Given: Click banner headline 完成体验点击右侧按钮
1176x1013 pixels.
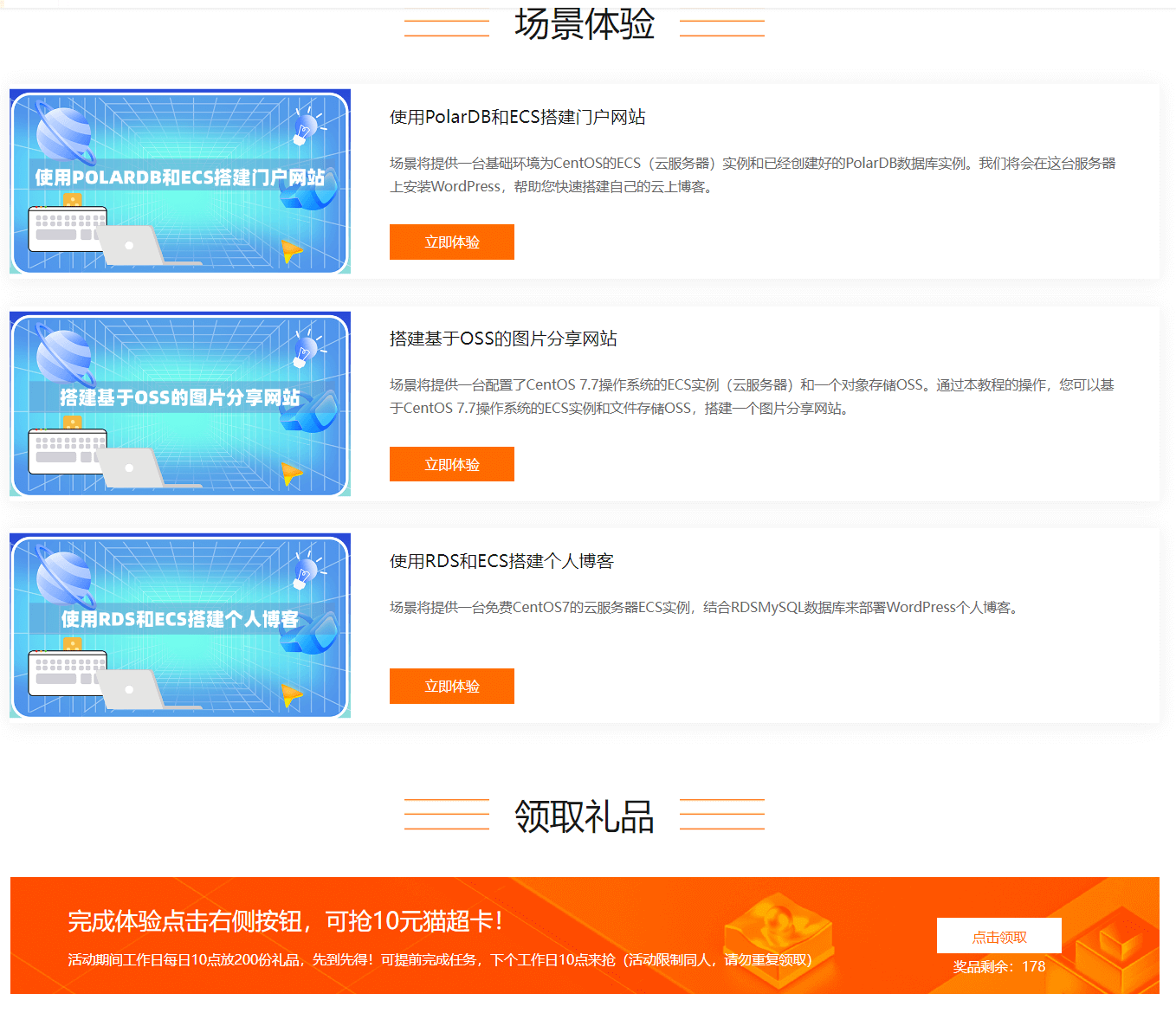Looking at the screenshot, I should point(286,921).
